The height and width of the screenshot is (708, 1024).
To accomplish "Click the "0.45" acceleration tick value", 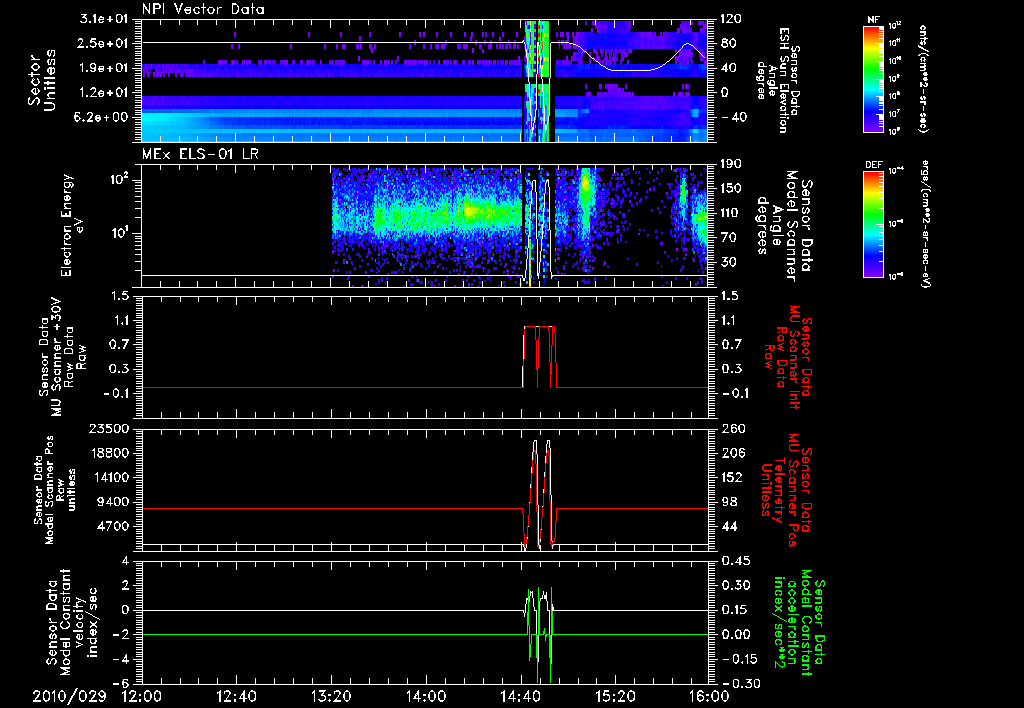I will tap(735, 561).
